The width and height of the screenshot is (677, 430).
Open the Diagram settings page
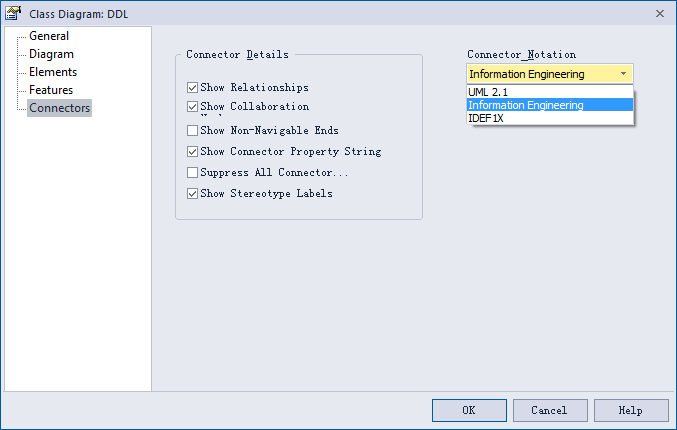(x=51, y=54)
